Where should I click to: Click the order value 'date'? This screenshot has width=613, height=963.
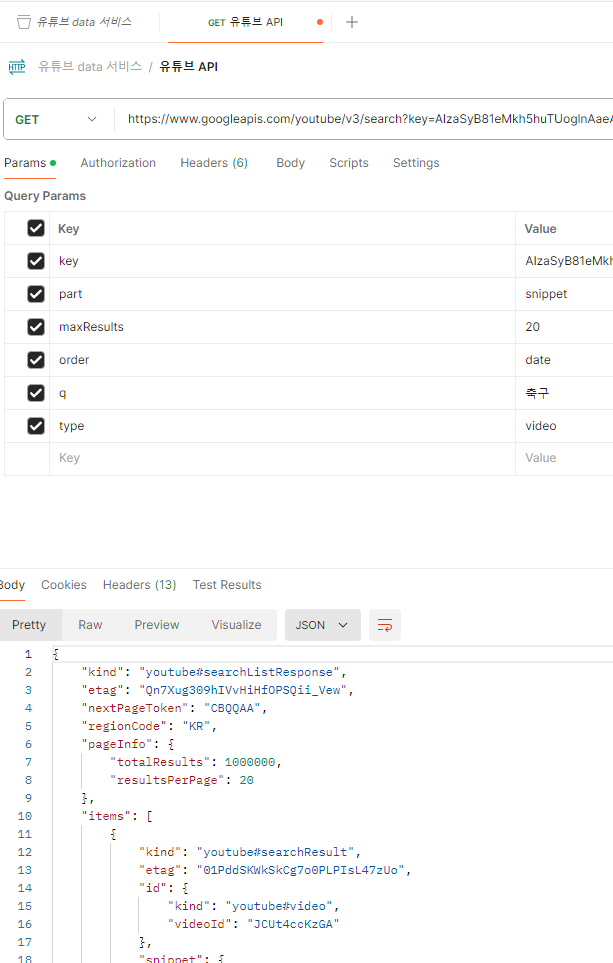click(x=537, y=360)
